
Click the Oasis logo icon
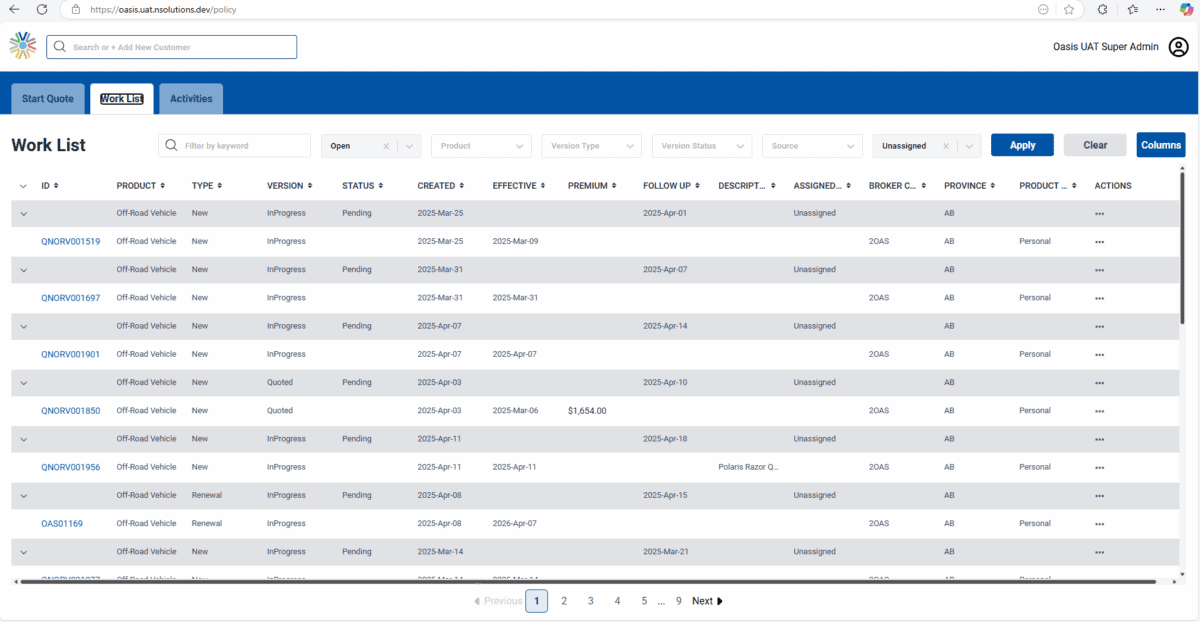(x=23, y=46)
